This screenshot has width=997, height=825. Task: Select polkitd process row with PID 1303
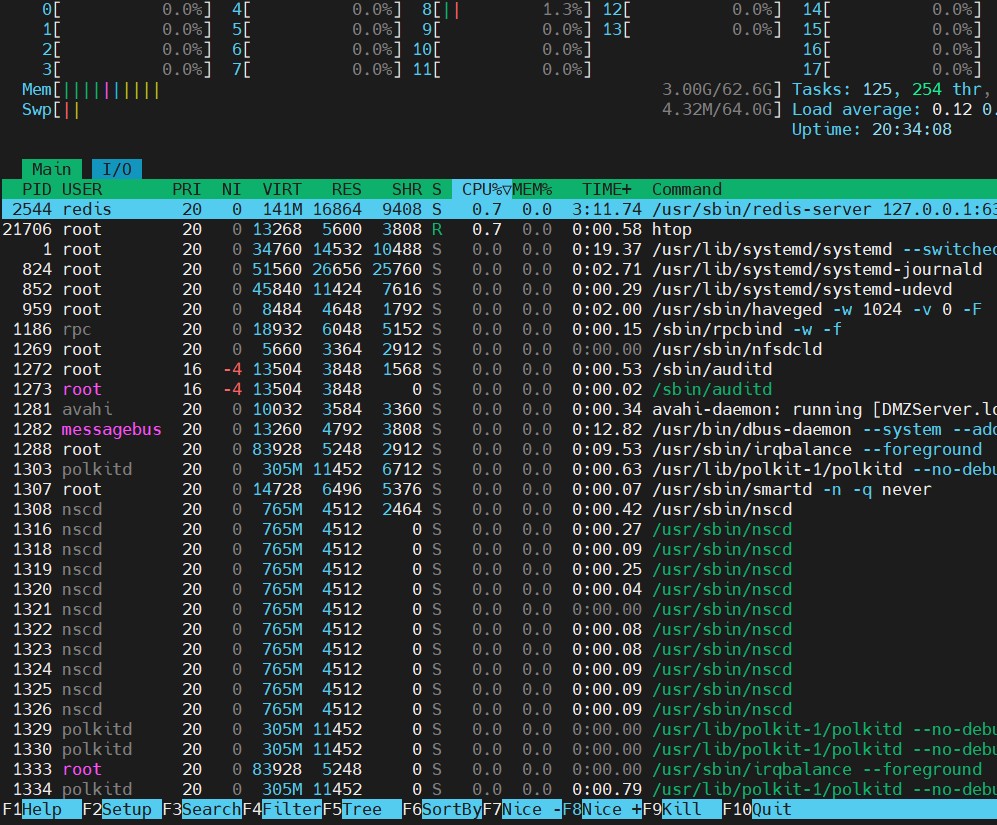coord(498,469)
